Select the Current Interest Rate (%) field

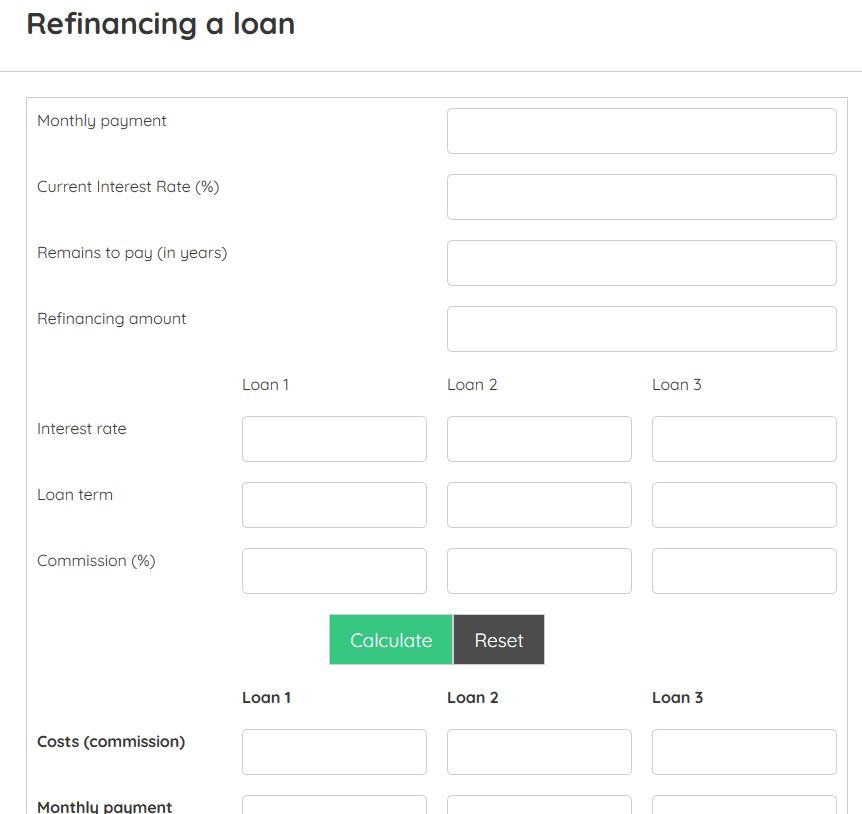point(642,197)
